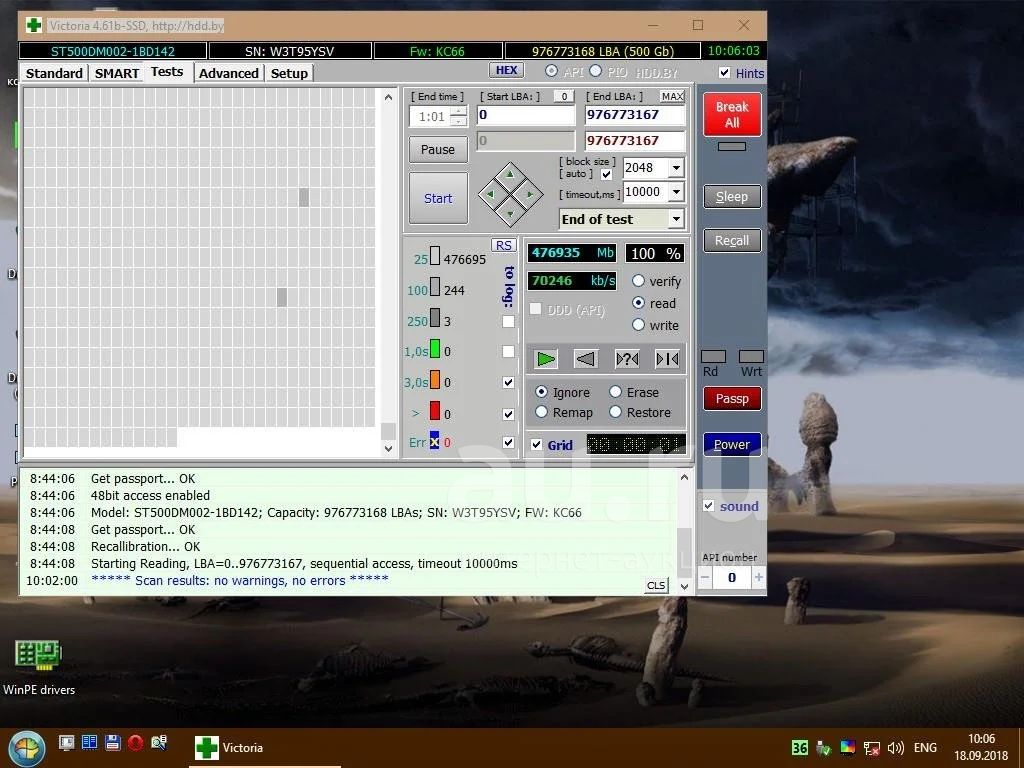Viewport: 1024px width, 768px height.
Task: Click the Pause button
Action: [438, 150]
